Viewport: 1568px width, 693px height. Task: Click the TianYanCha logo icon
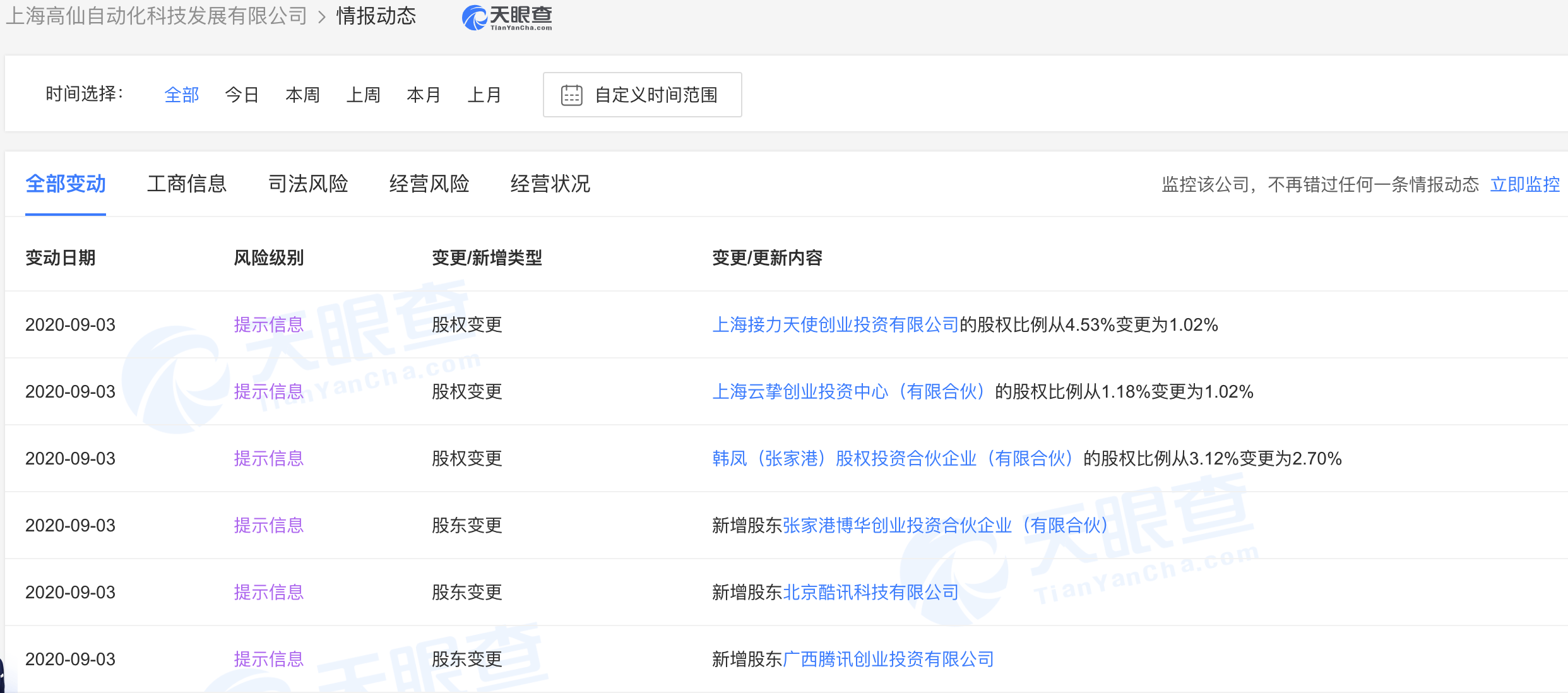(475, 17)
